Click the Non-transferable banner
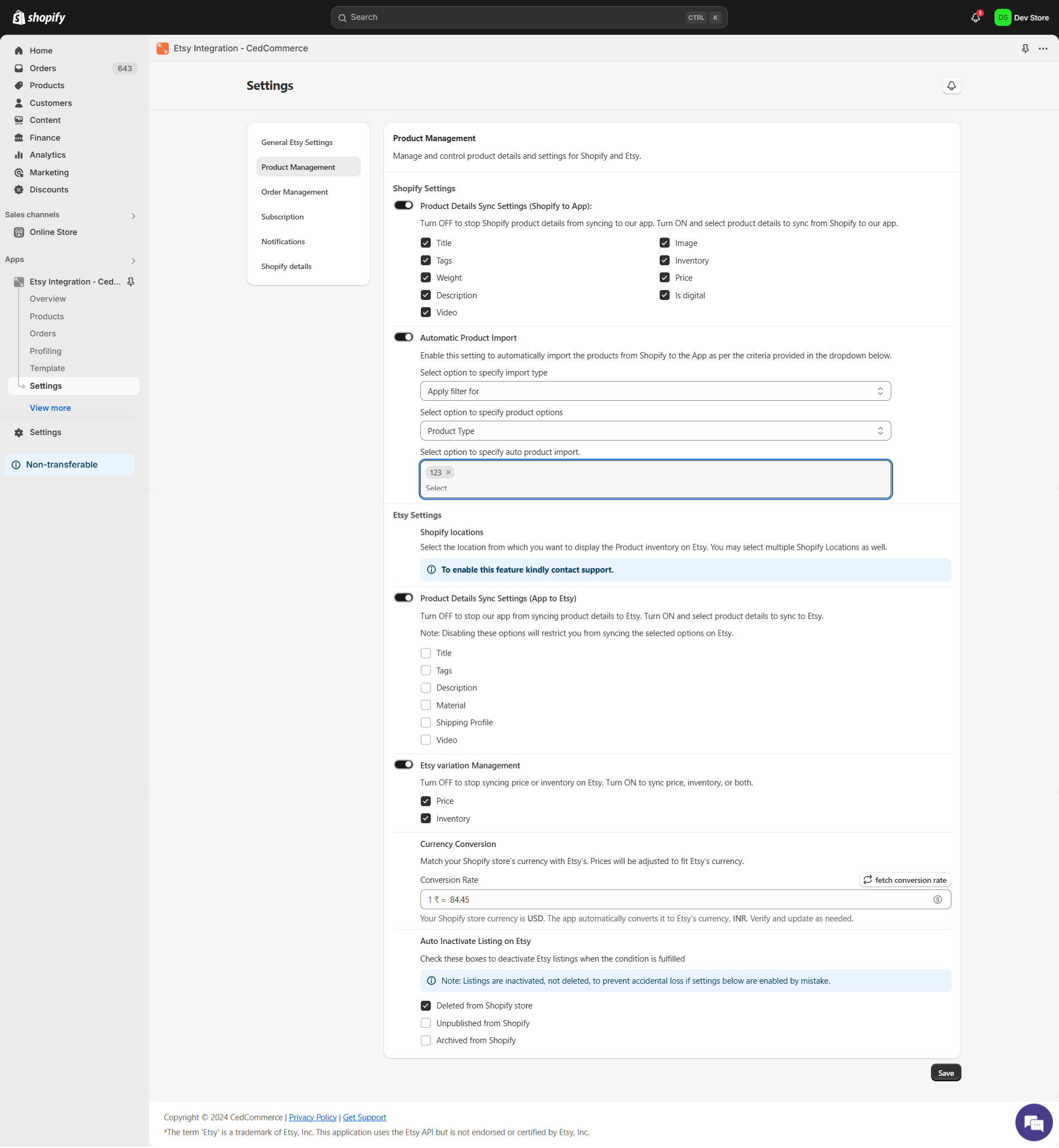This screenshot has height=1148, width=1059. 70,465
